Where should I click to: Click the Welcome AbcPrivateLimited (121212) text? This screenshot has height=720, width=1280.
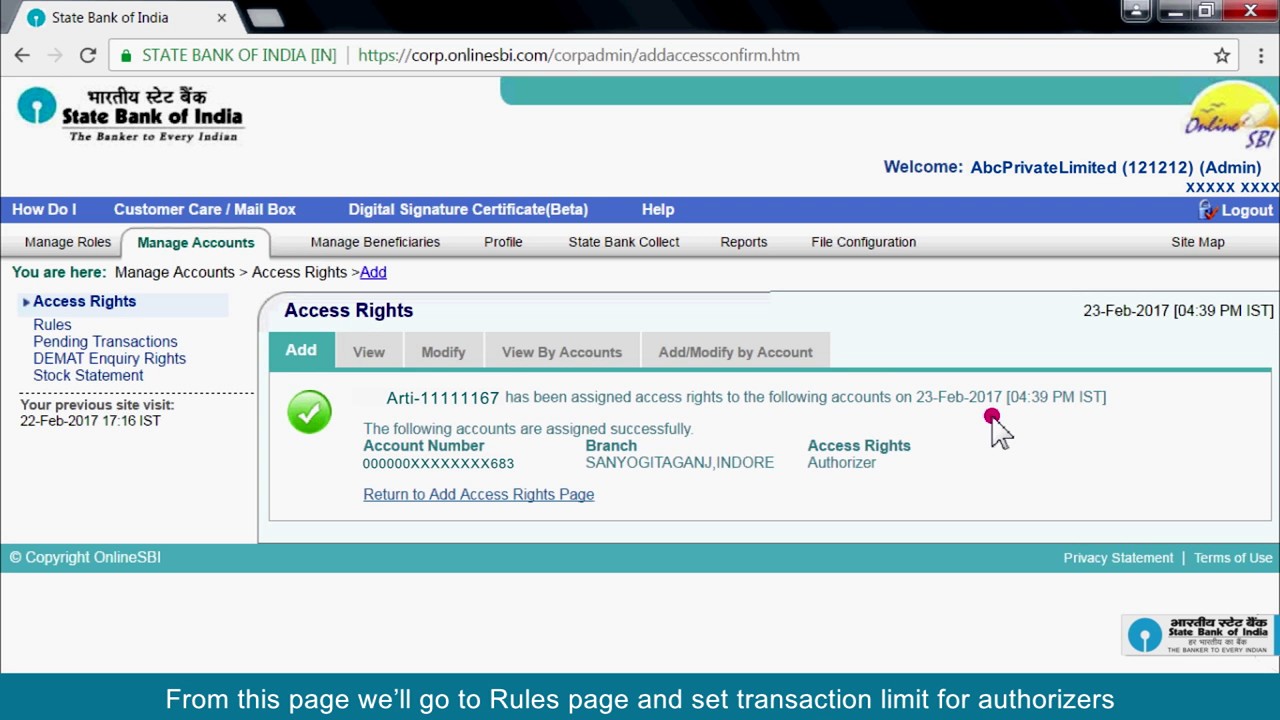(x=1072, y=168)
